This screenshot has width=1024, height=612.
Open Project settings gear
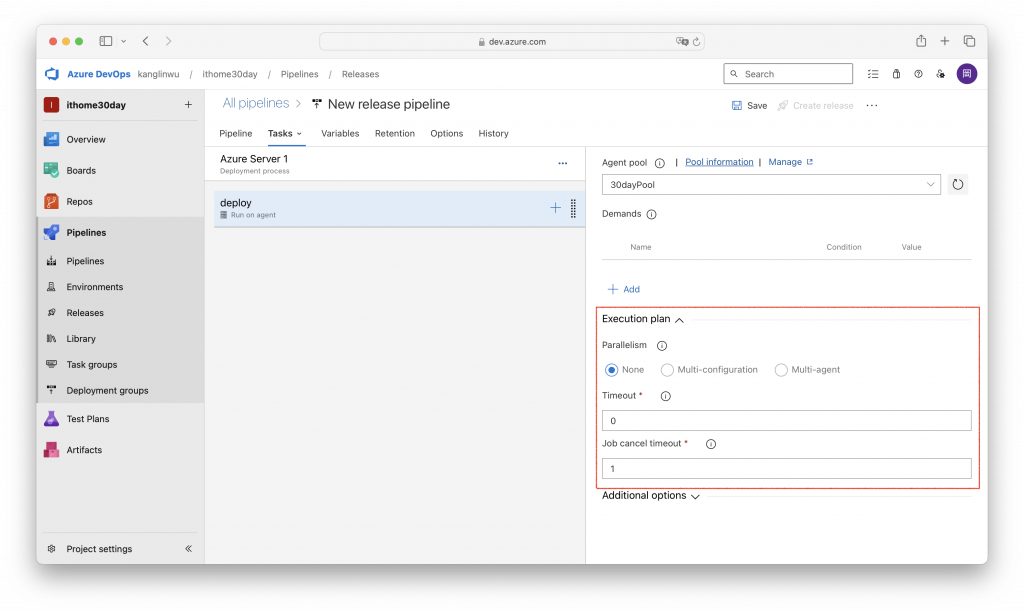52,549
